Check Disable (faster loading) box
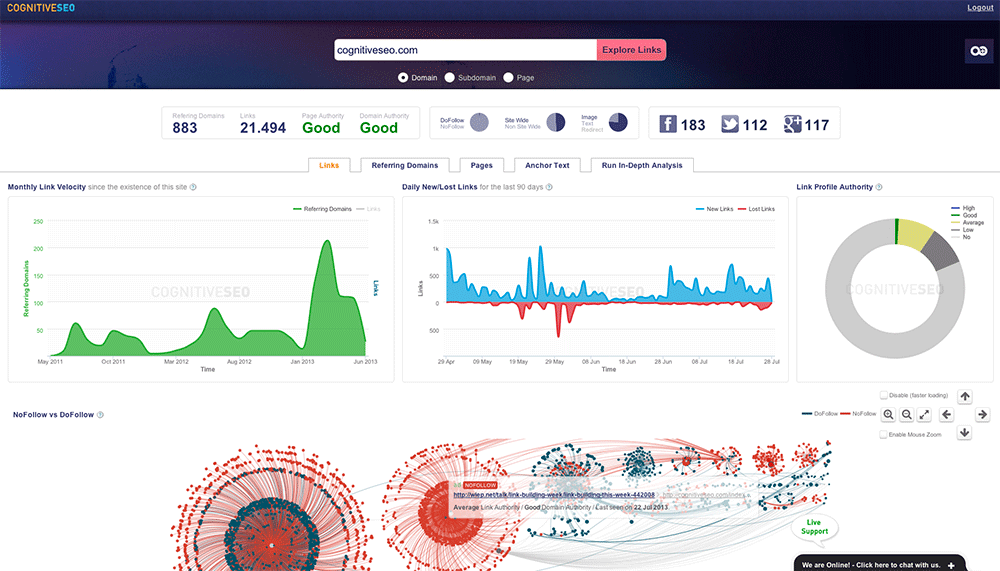The image size is (1000, 571). (883, 395)
